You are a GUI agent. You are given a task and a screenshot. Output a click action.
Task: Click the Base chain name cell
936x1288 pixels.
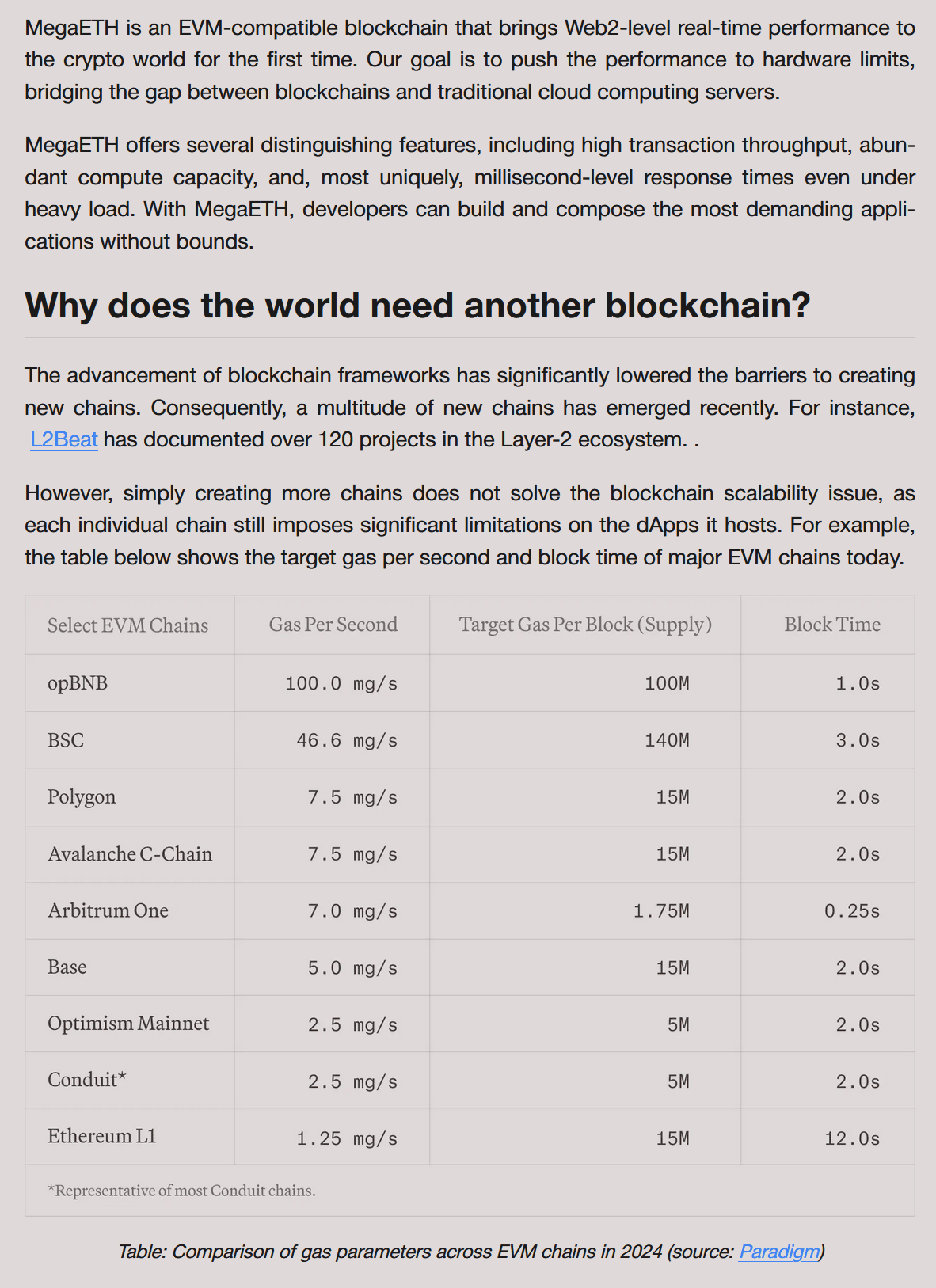tap(67, 967)
